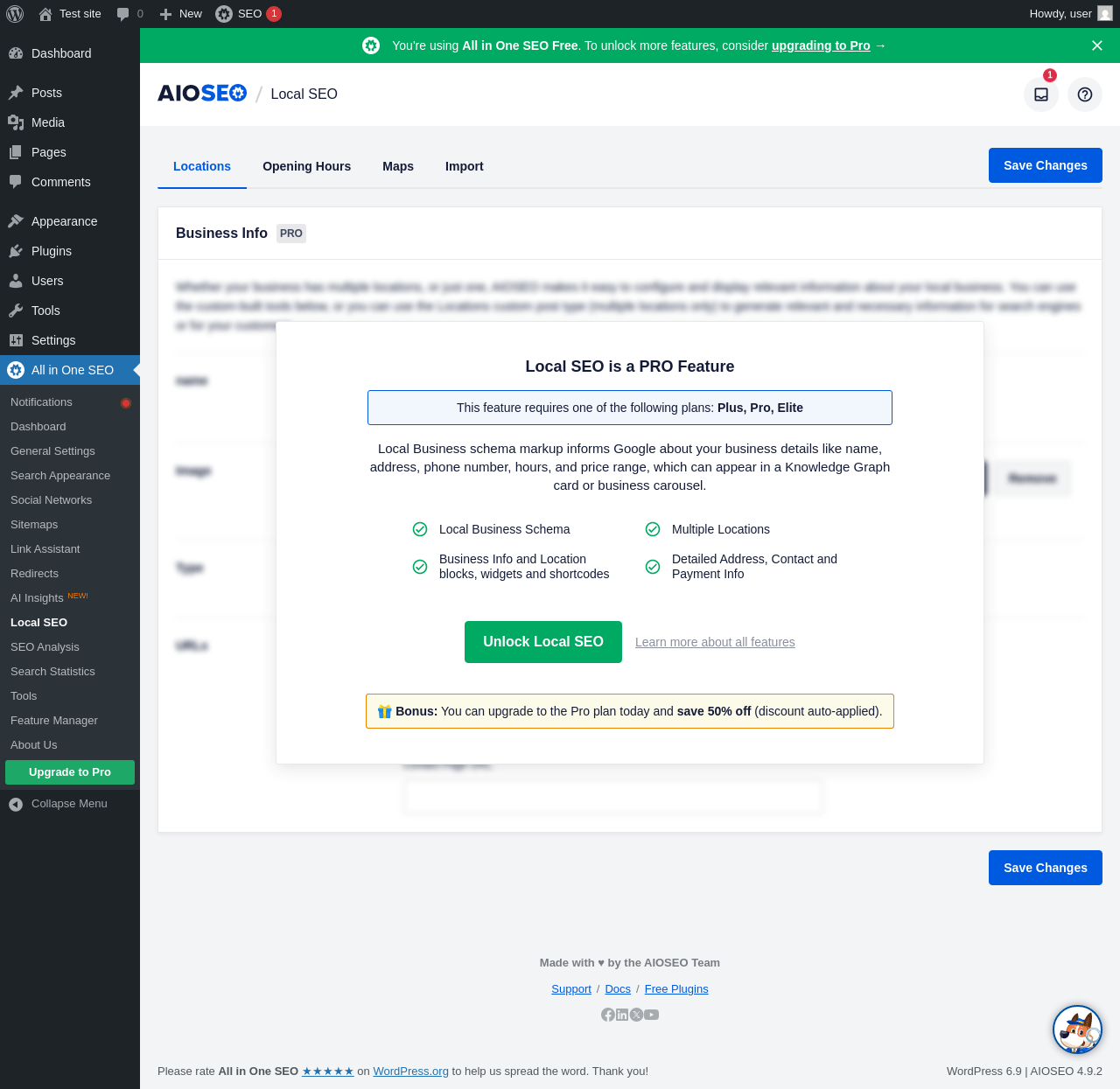
Task: Open the mascot help chat bubble
Action: point(1077,1030)
